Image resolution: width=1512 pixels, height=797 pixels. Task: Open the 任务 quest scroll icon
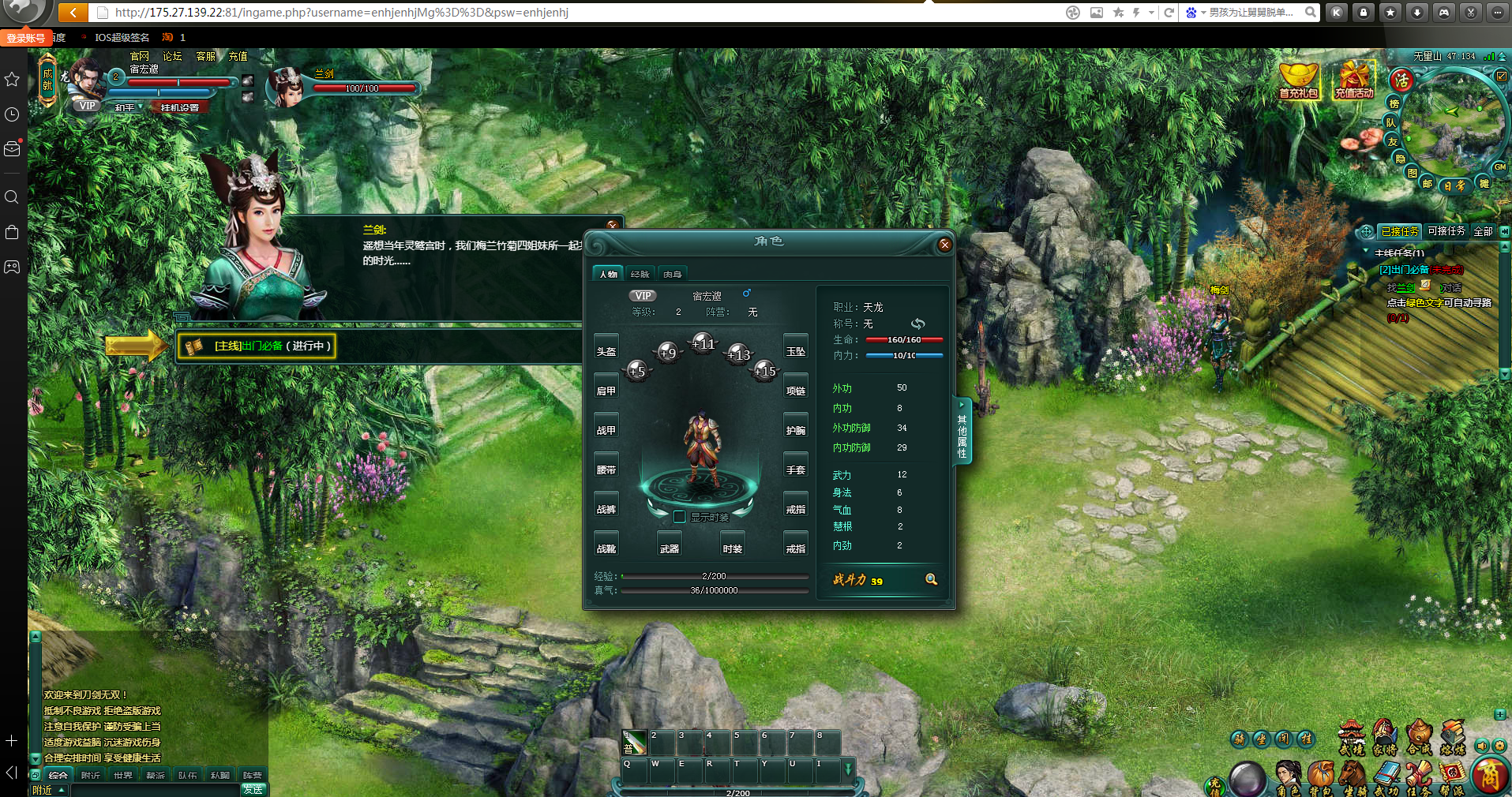coord(1419,776)
